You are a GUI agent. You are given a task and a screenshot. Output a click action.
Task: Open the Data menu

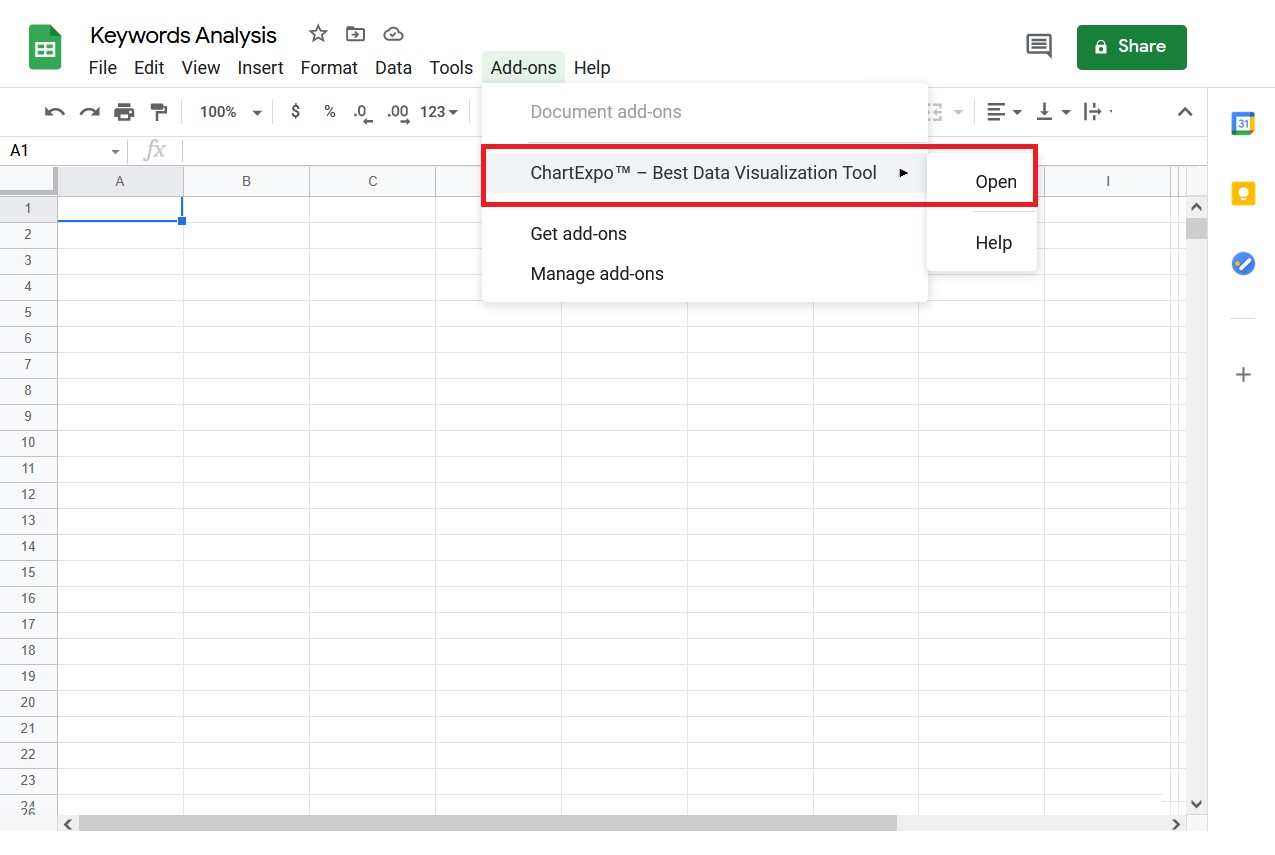click(x=393, y=68)
